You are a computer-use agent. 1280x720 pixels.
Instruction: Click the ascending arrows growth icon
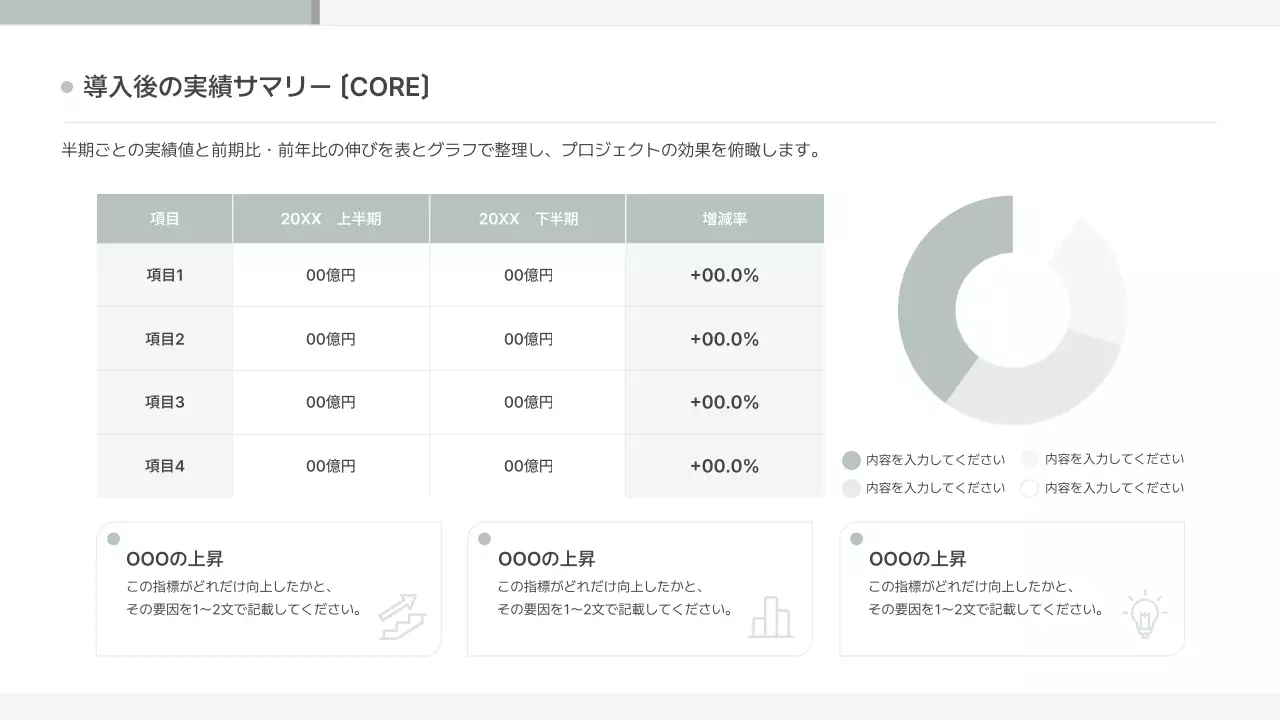[403, 615]
